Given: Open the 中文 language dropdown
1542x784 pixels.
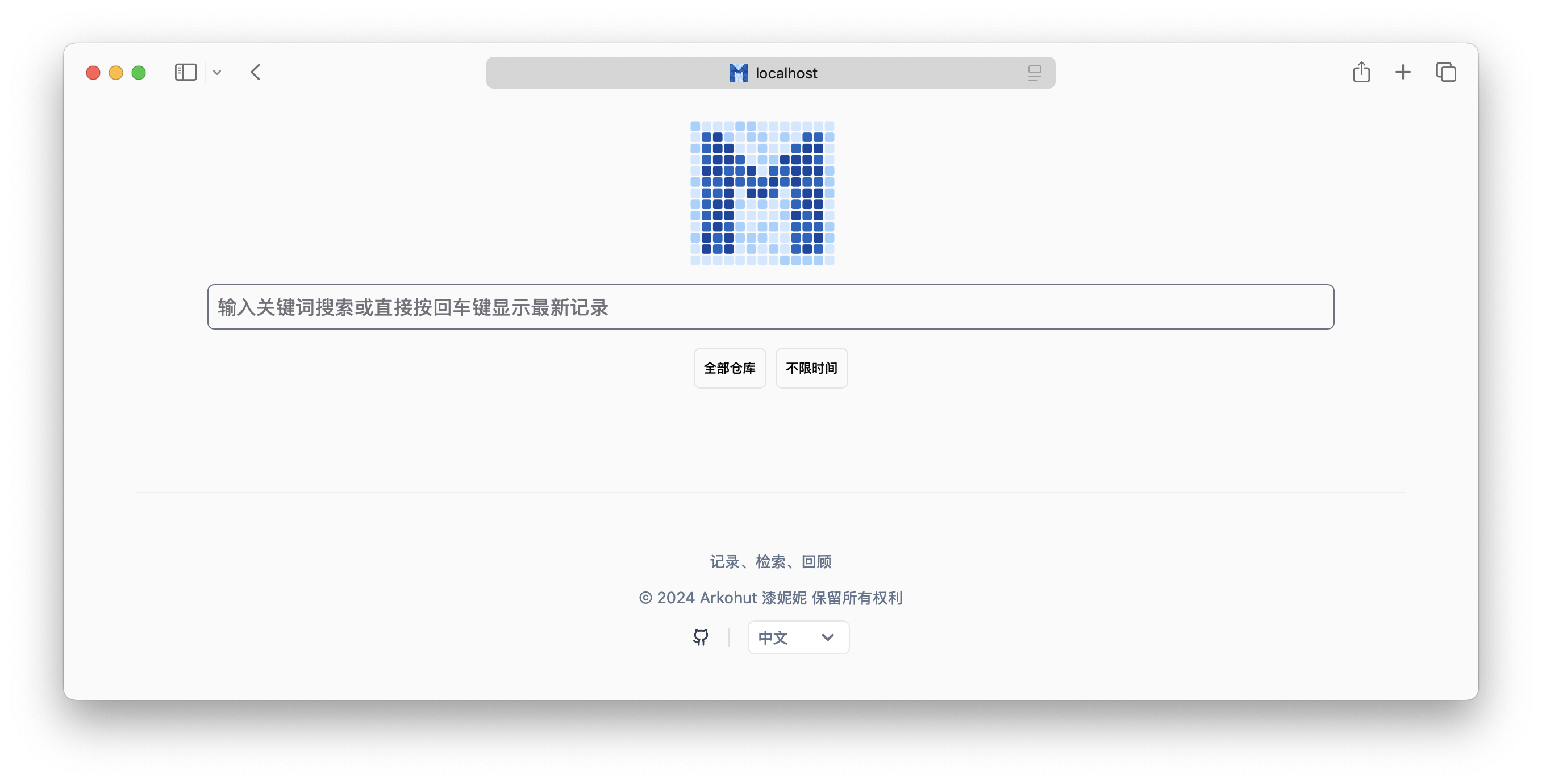Looking at the screenshot, I should click(798, 637).
